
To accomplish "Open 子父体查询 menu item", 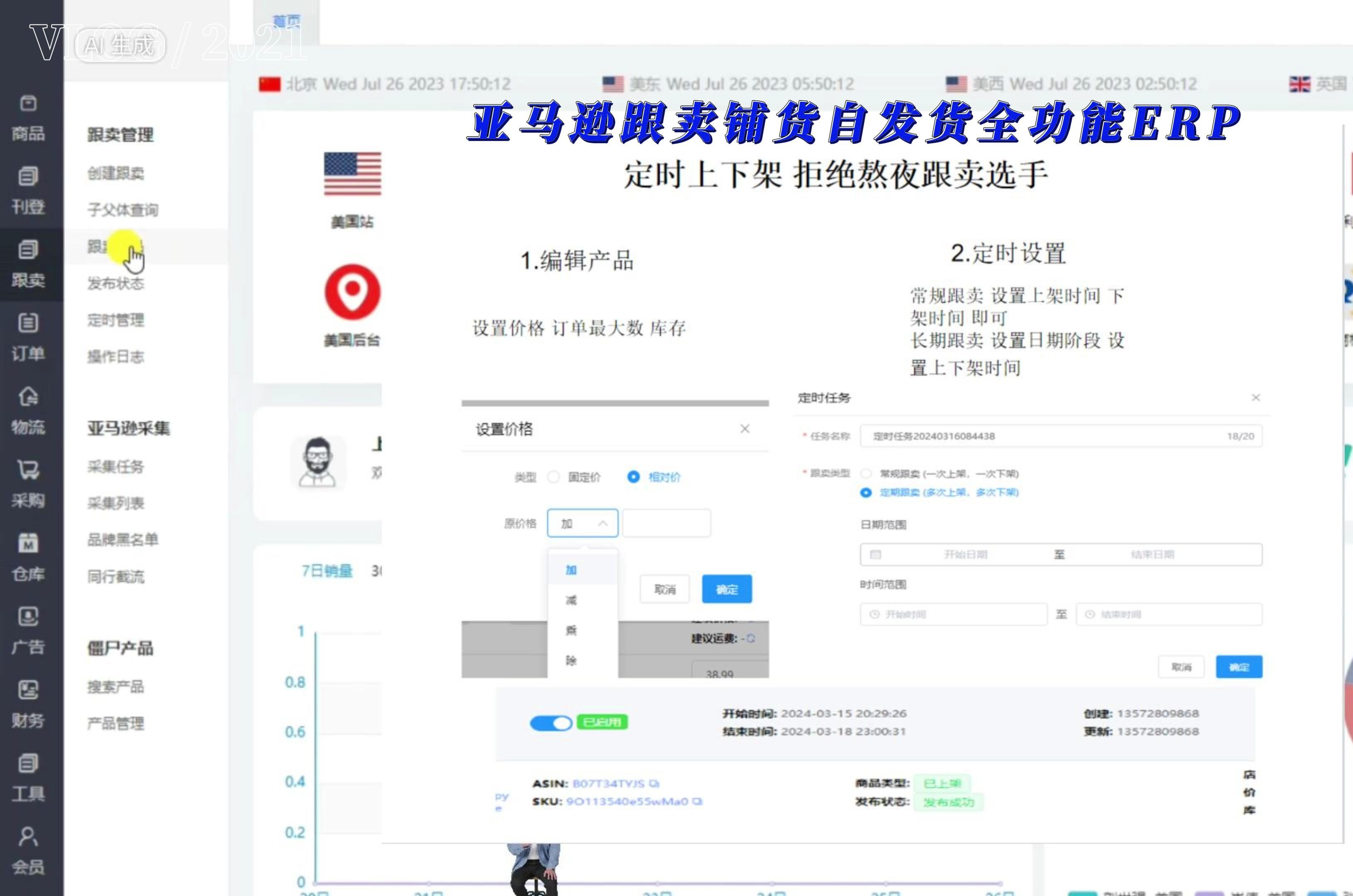I will 123,210.
